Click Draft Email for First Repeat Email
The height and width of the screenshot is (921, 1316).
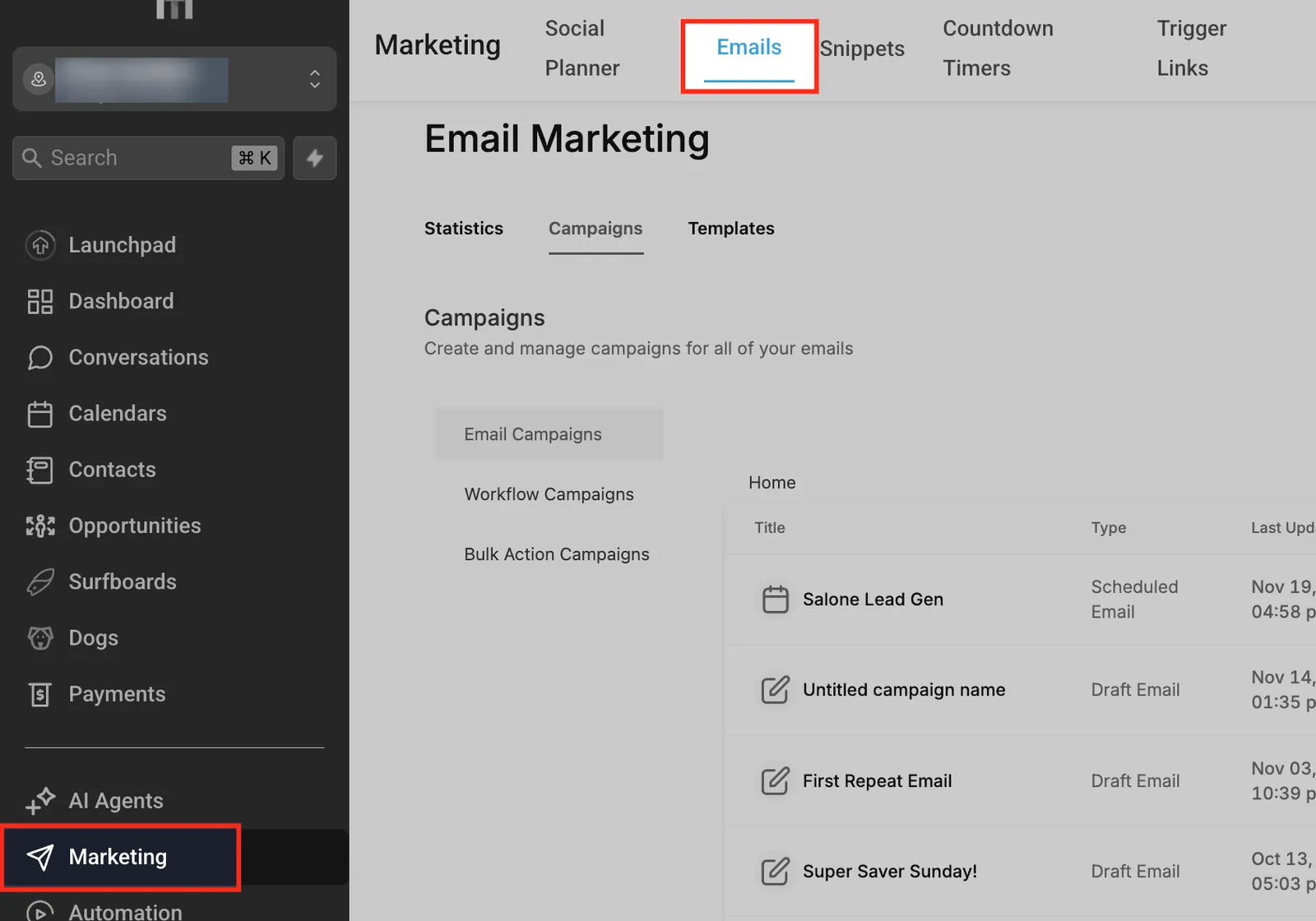1135,781
